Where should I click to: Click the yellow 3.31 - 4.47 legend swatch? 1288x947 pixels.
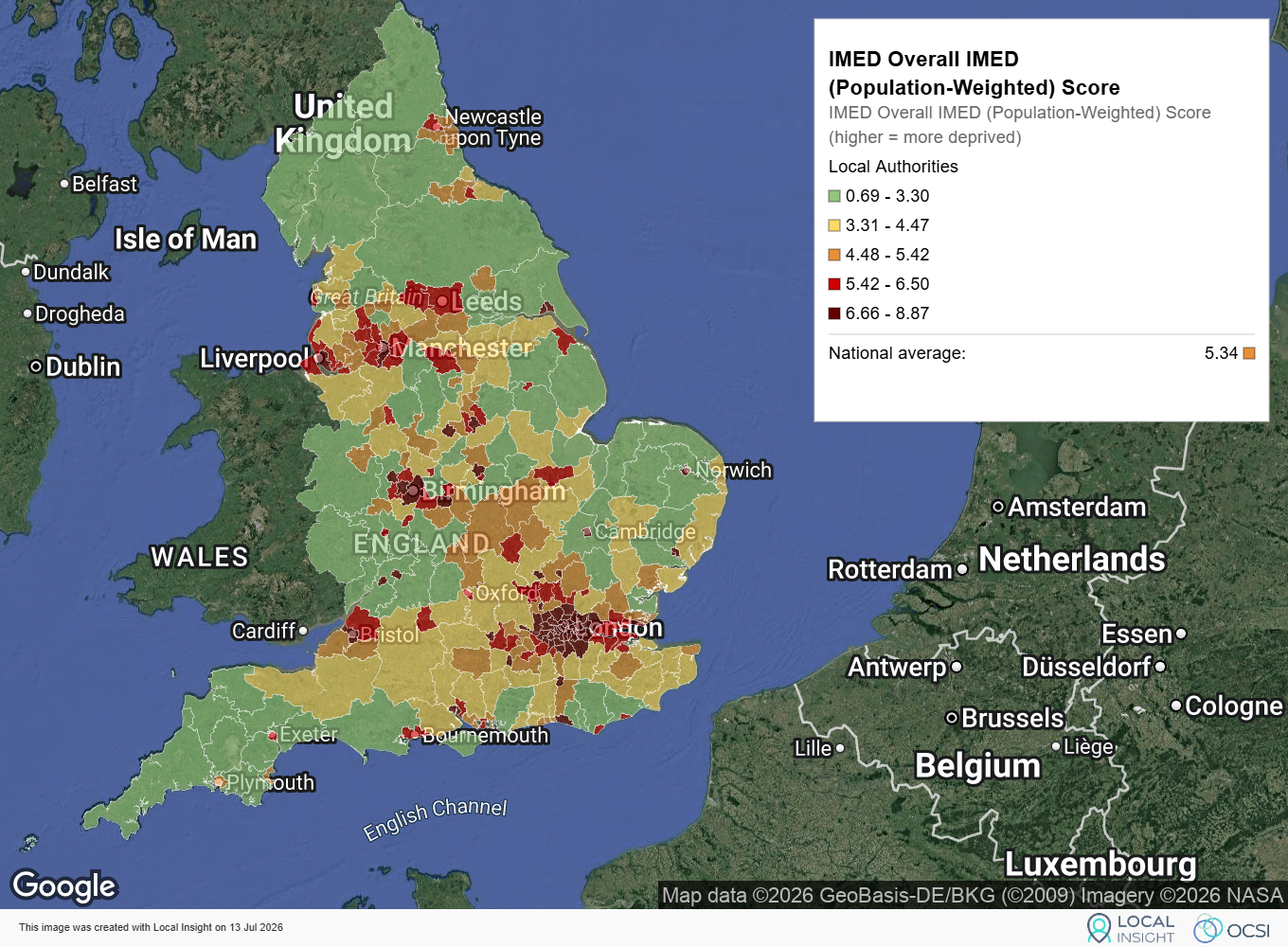pos(834,225)
